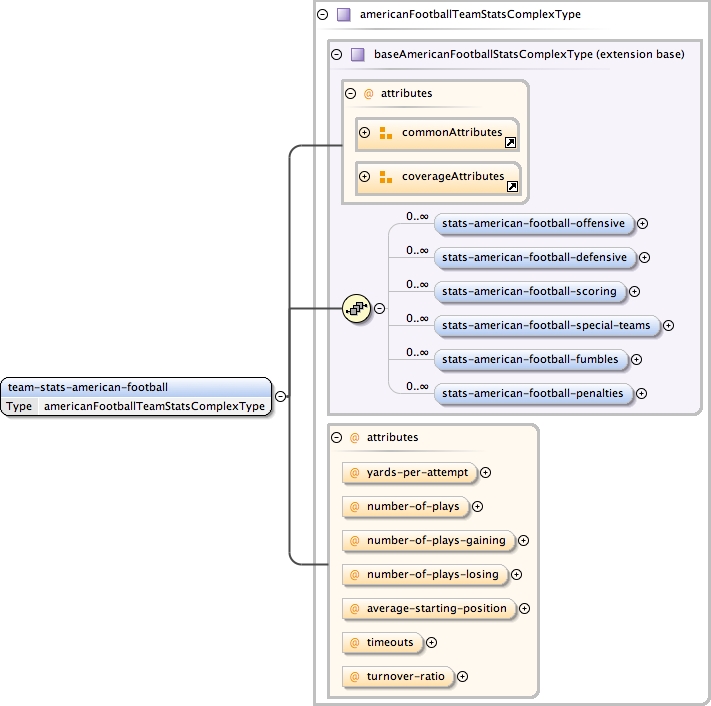
Task: Expand stats-american-football-offensive element
Action: click(x=643, y=224)
